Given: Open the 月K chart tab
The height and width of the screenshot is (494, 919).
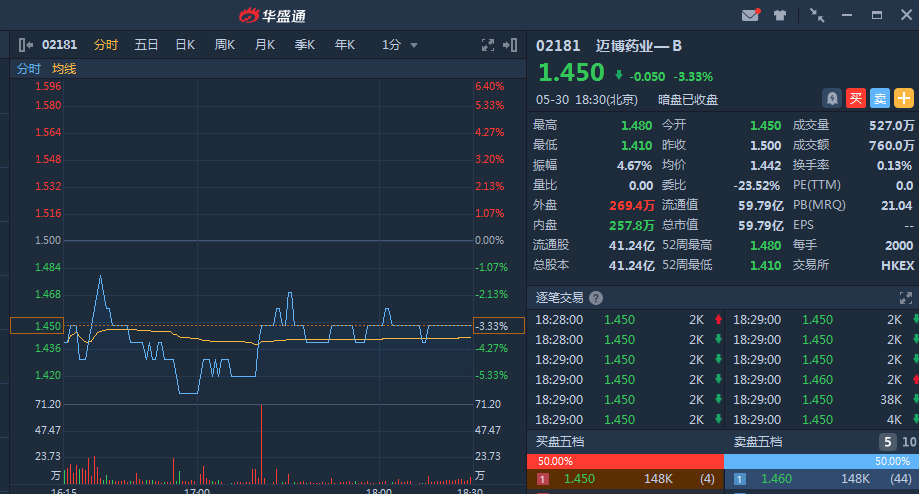Looking at the screenshot, I should pyautogui.click(x=265, y=45).
